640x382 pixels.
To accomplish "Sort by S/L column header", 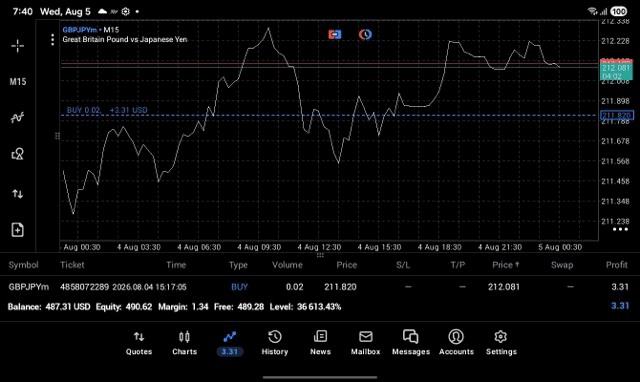I will (403, 265).
